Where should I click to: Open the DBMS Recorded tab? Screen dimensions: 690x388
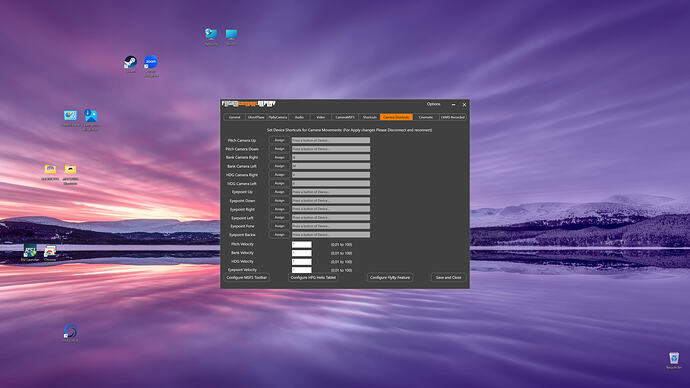(453, 117)
